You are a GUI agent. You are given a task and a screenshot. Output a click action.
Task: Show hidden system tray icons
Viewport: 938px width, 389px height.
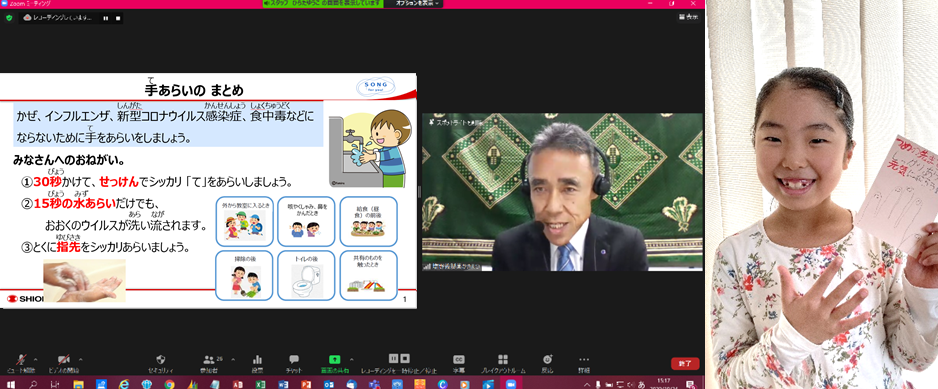tap(587, 384)
